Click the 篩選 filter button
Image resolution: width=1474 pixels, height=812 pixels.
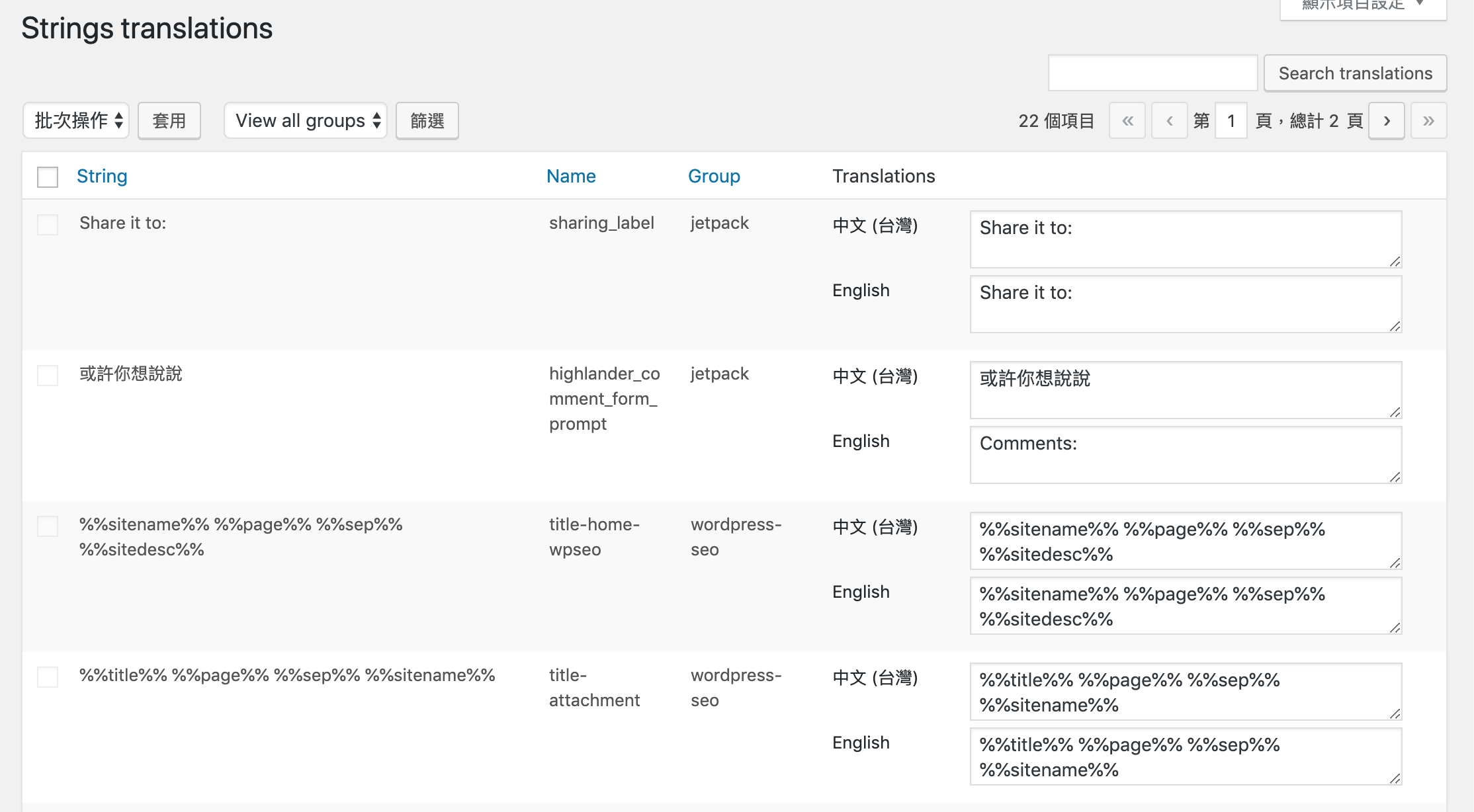[x=427, y=120]
